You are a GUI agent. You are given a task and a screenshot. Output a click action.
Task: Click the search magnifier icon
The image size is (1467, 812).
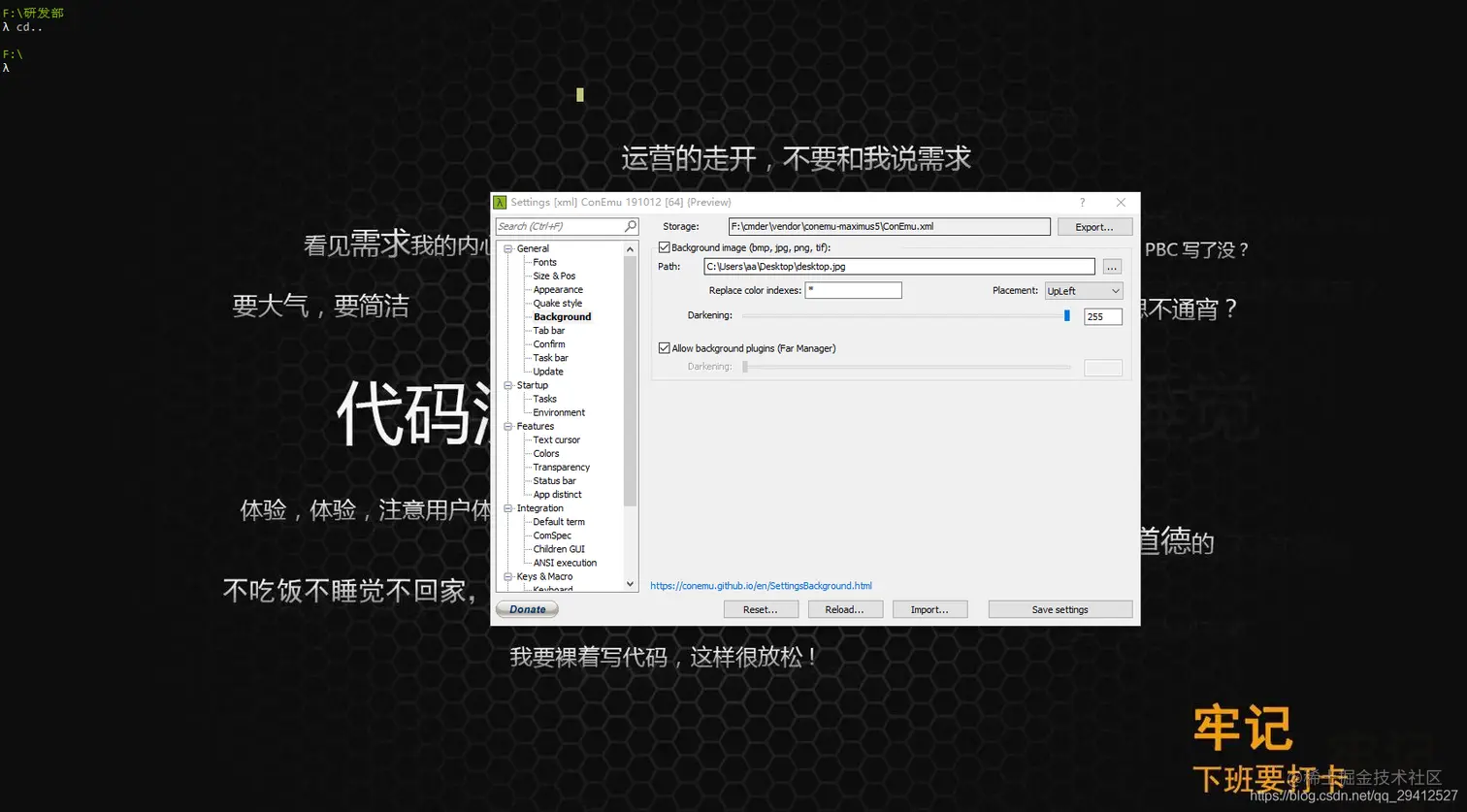click(x=631, y=226)
